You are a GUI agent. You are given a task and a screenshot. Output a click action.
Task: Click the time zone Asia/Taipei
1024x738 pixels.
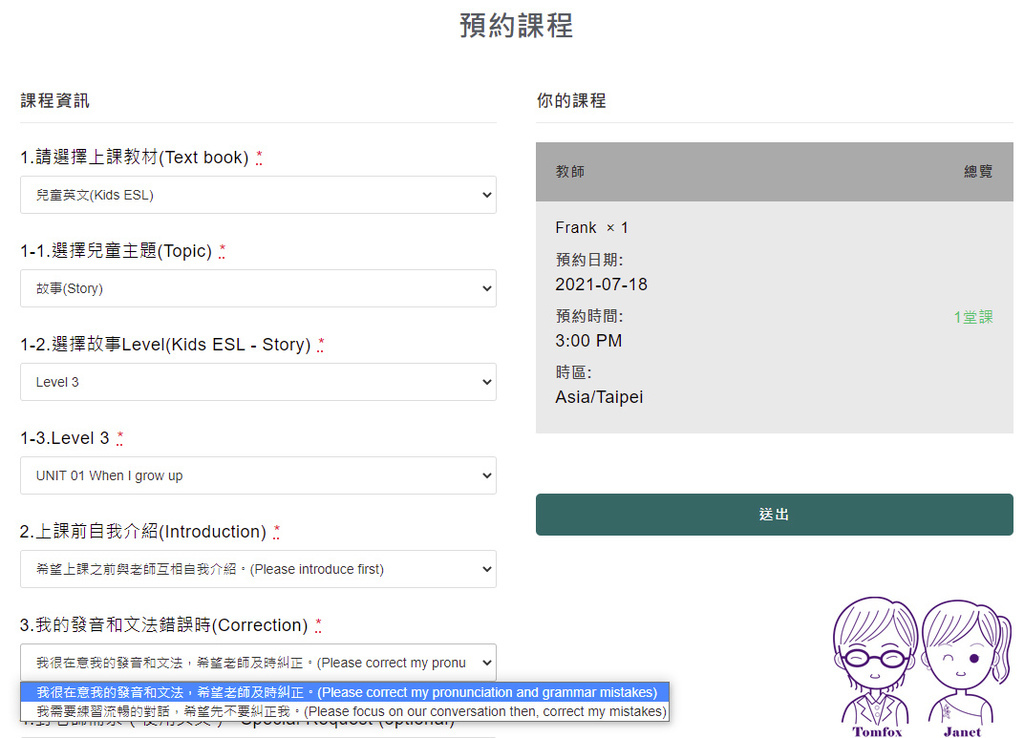point(599,397)
